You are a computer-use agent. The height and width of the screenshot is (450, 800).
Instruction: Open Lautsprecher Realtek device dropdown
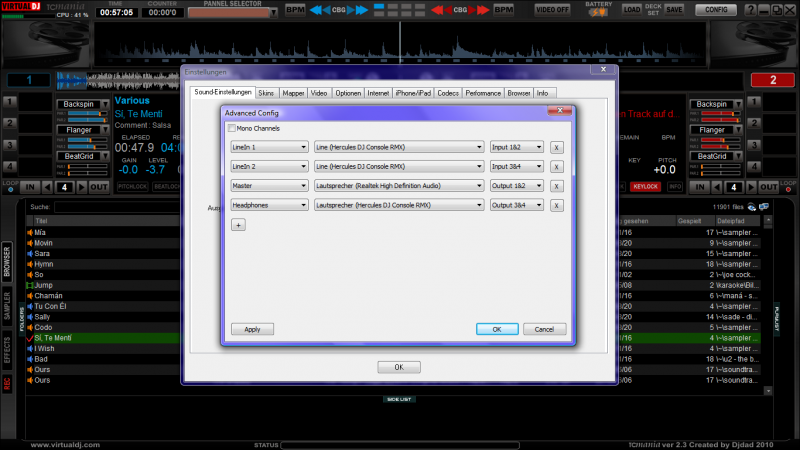pyautogui.click(x=399, y=186)
